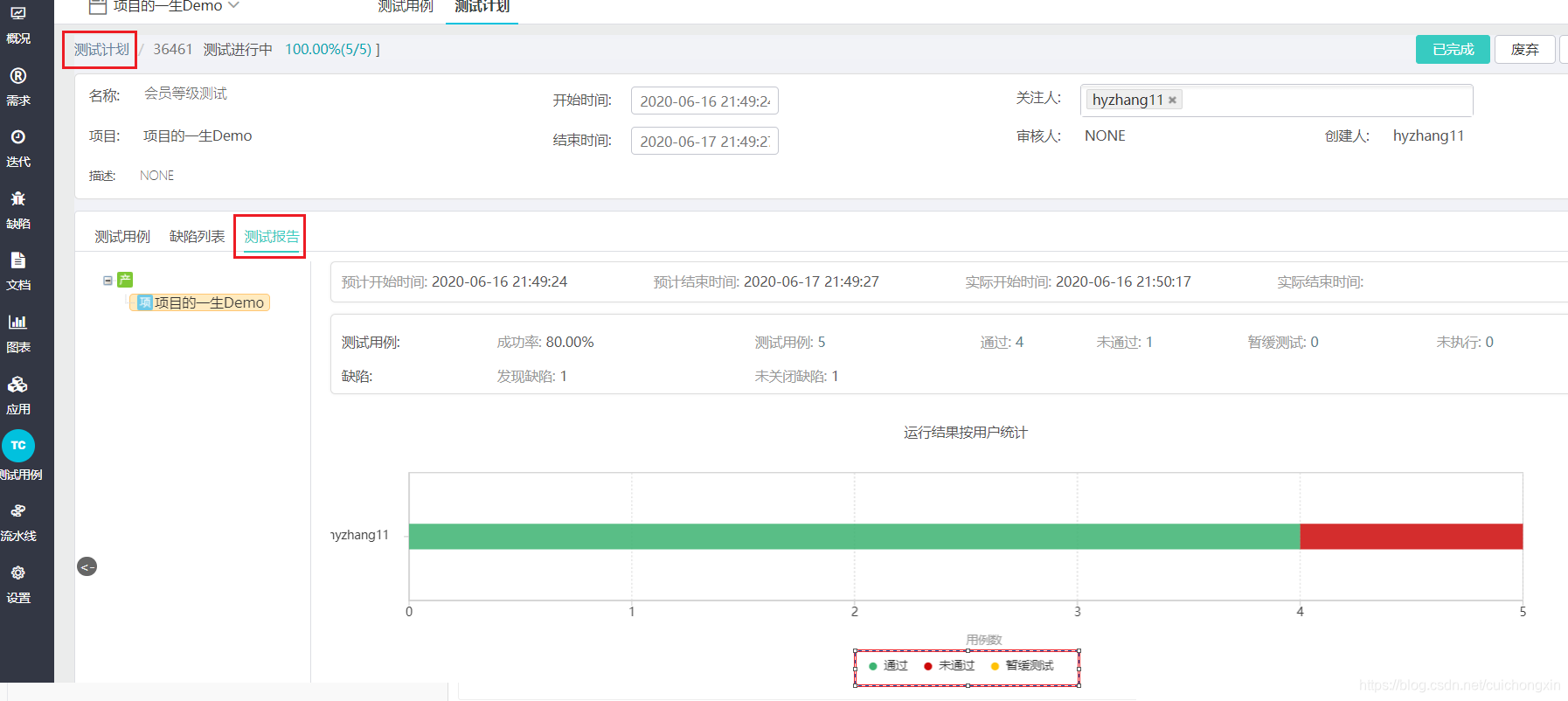Click the 暂缓测试: 0 statistic
1568x701 pixels.
[1283, 342]
